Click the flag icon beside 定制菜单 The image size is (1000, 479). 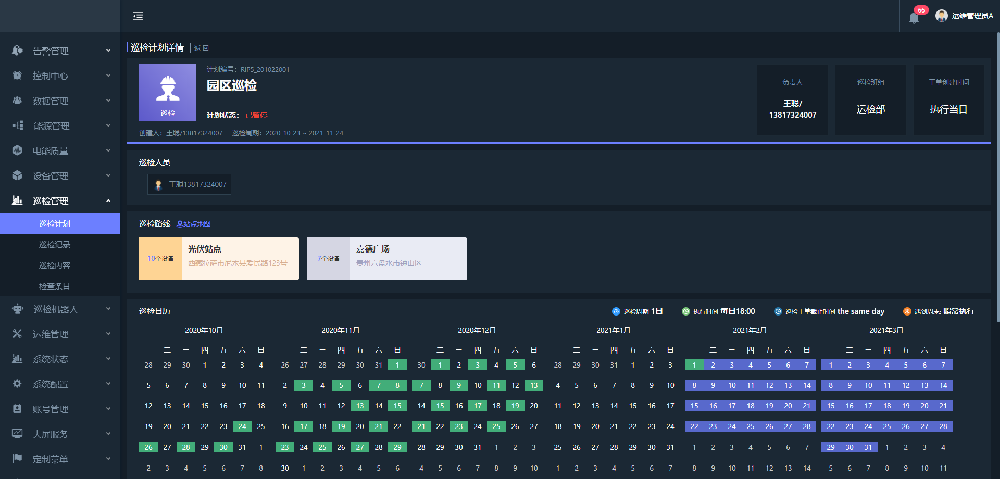pyautogui.click(x=17, y=459)
